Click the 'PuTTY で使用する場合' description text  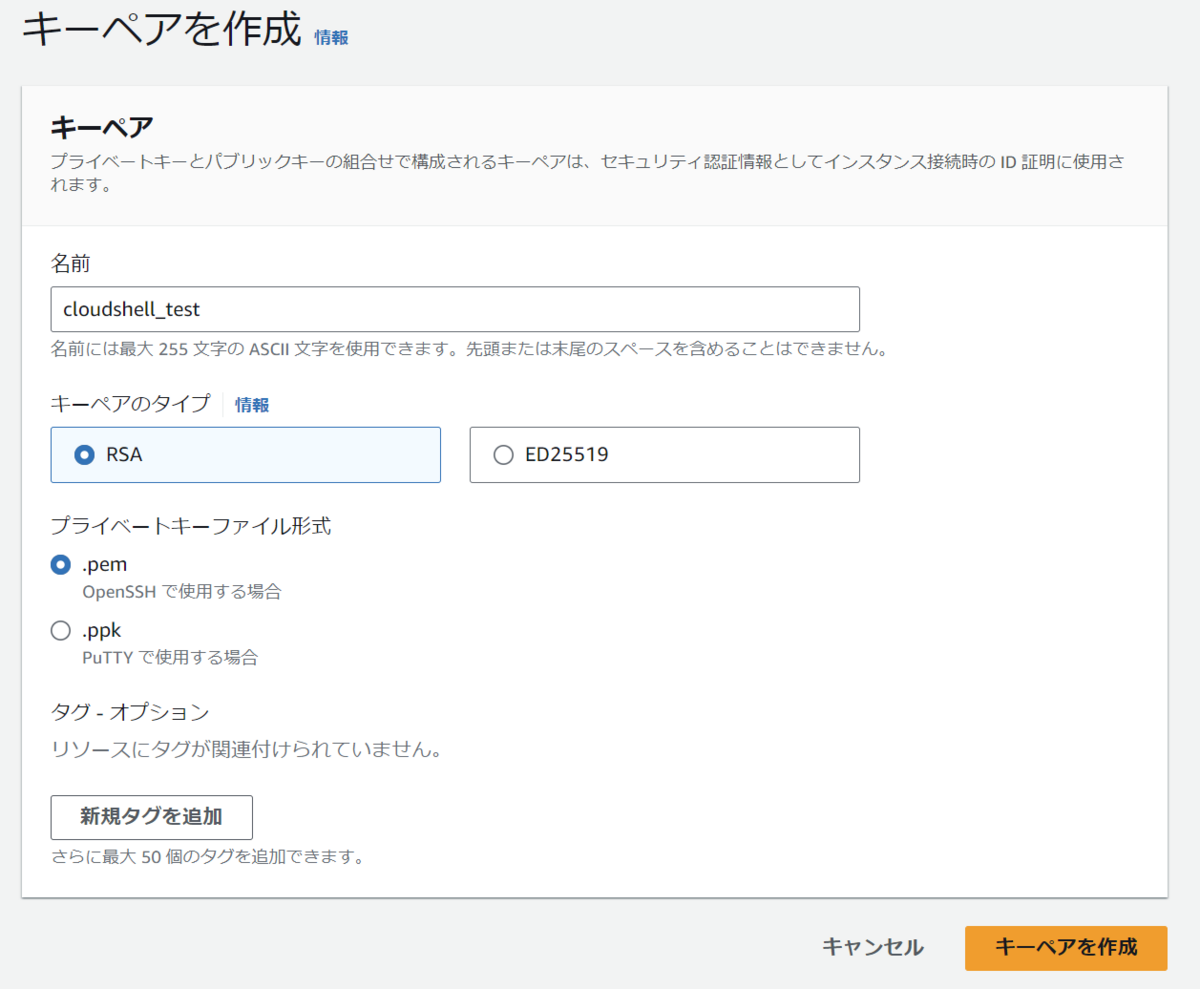(x=170, y=658)
